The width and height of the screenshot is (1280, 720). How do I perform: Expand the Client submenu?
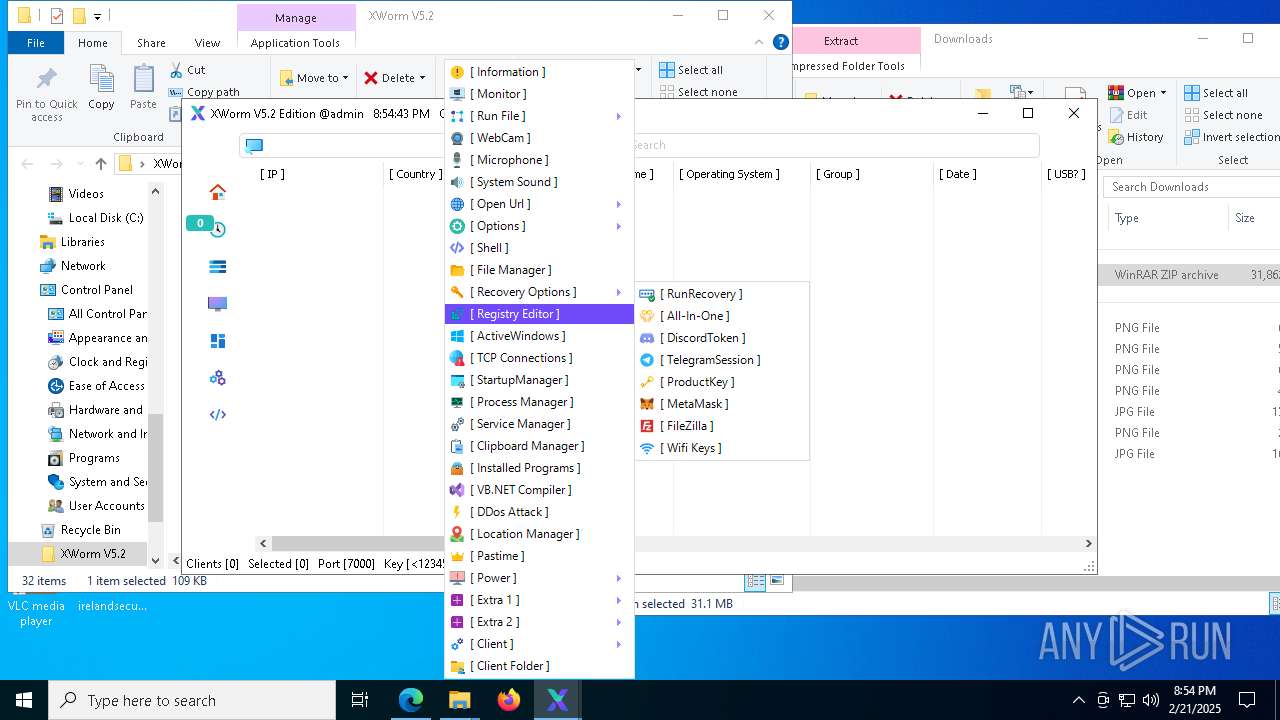(x=539, y=644)
